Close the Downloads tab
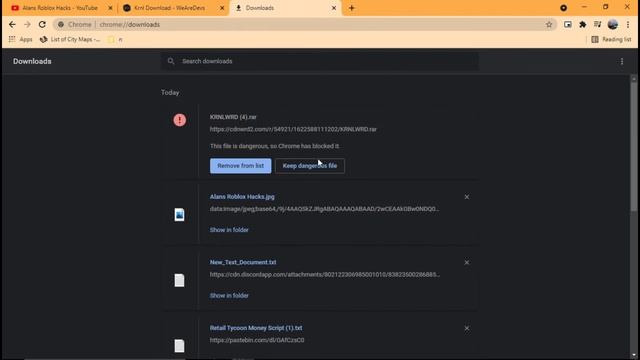Screen dimensions: 640x360 (333, 8)
